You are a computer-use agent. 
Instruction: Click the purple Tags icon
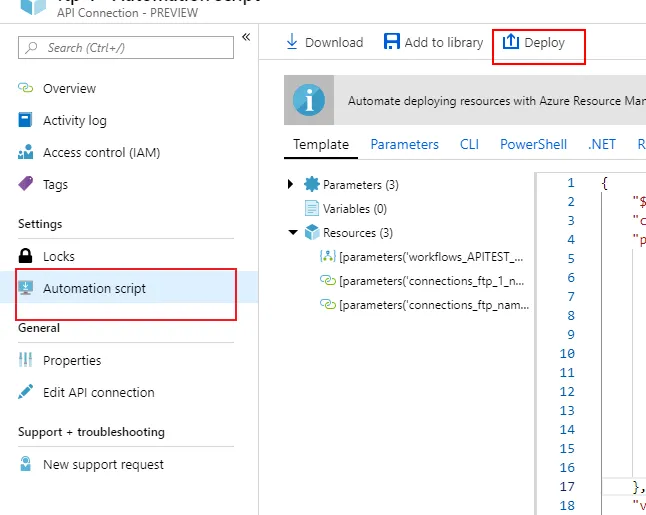26,183
